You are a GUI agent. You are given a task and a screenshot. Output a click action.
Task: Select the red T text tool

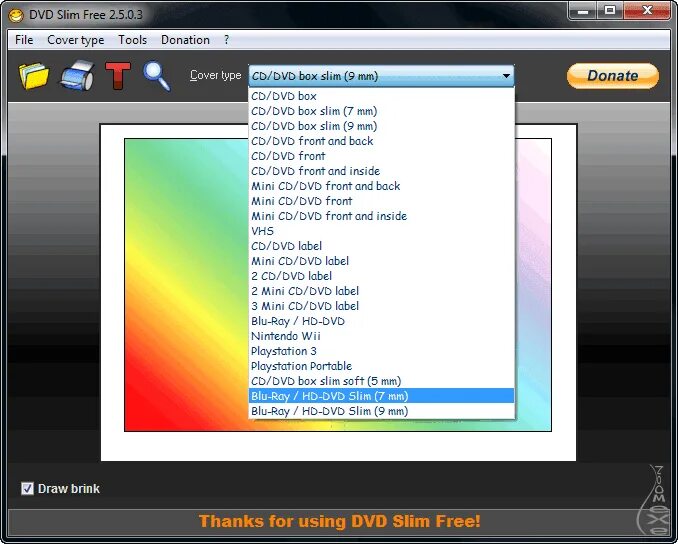tap(118, 76)
